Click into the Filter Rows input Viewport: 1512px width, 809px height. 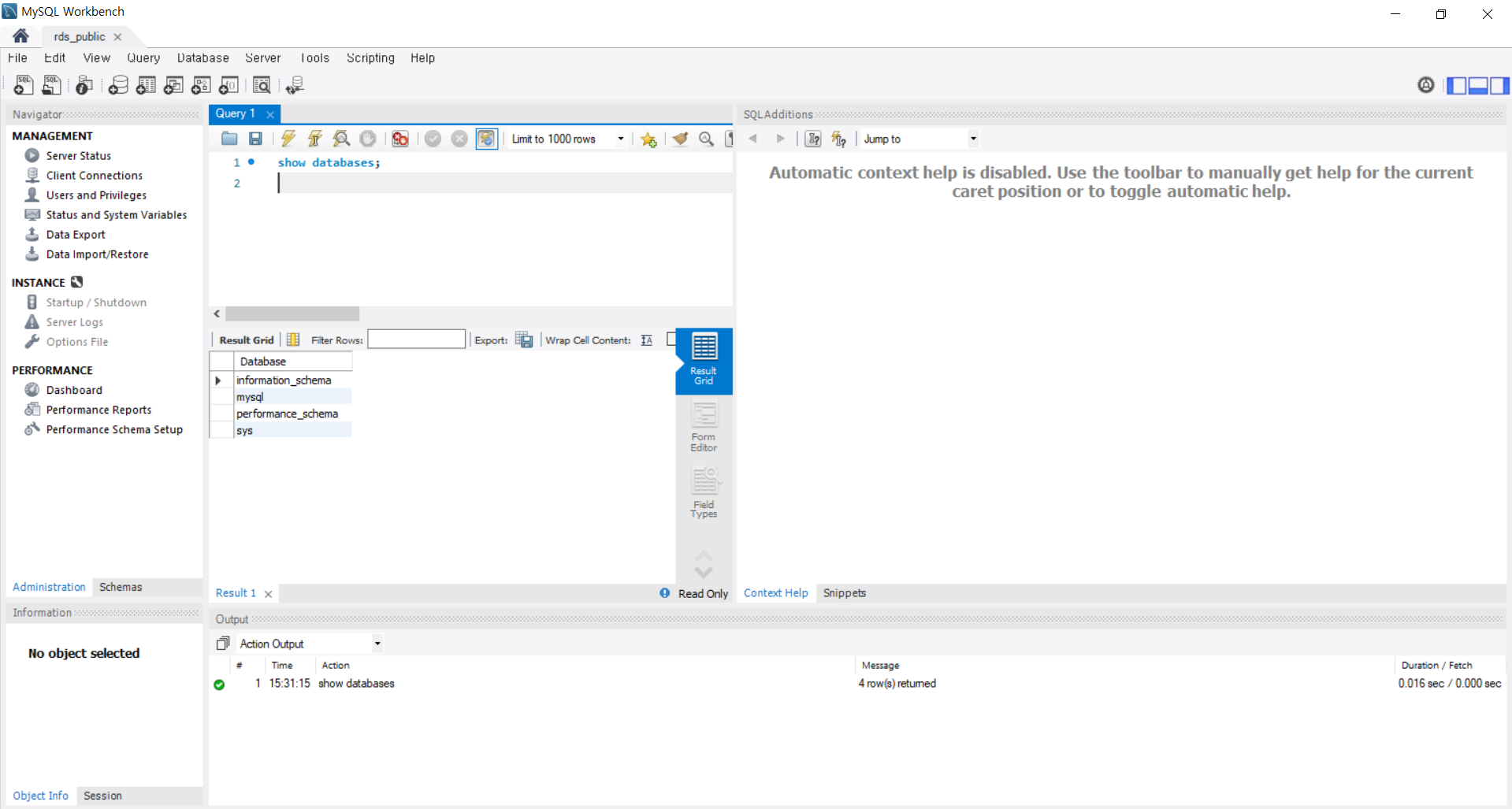[x=416, y=340]
